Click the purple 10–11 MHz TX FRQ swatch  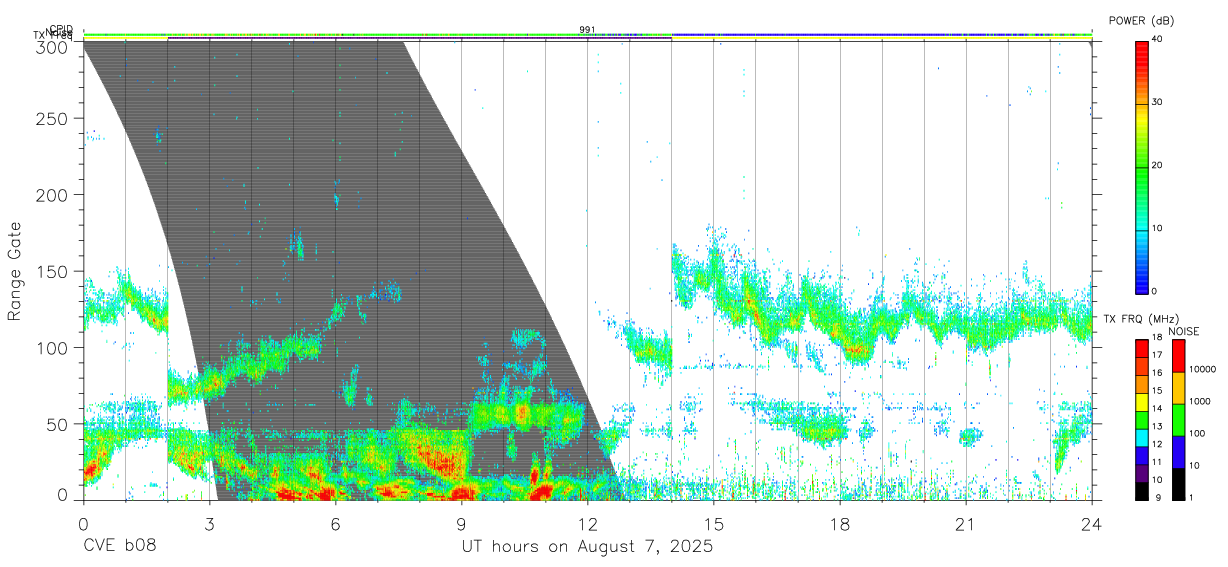point(1142,471)
